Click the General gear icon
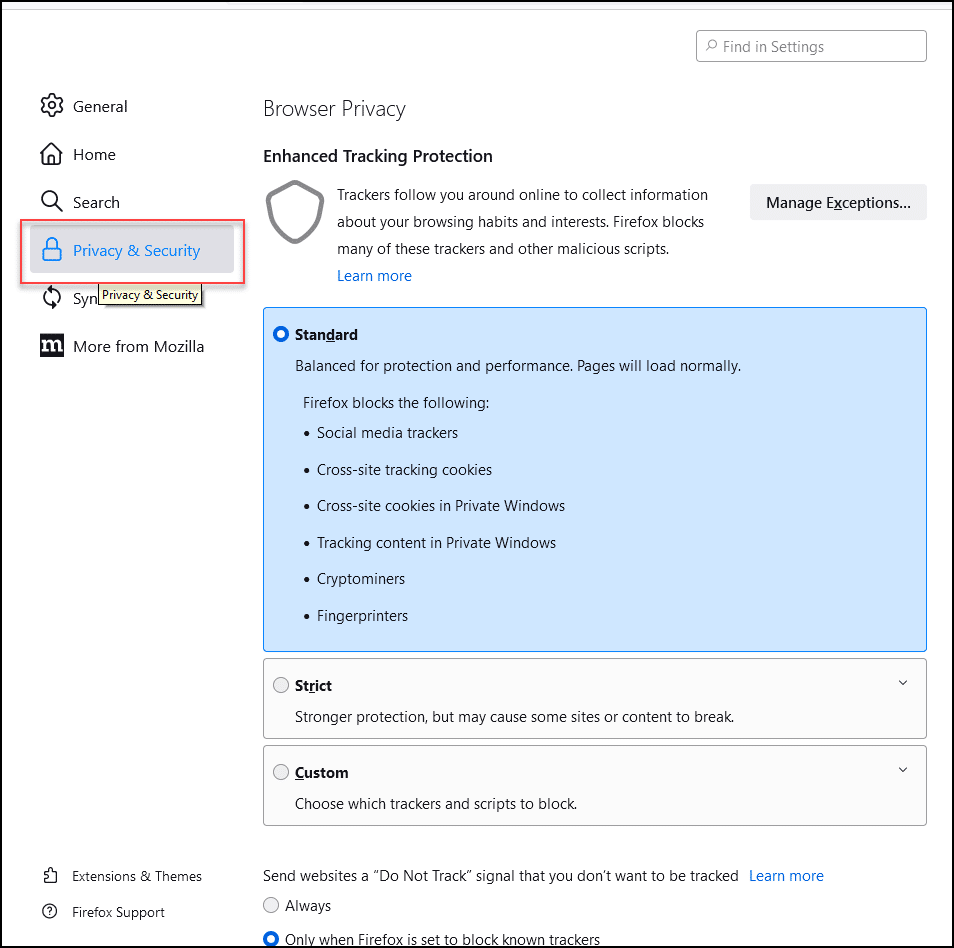Screen dimensions: 954x948 click(x=52, y=106)
